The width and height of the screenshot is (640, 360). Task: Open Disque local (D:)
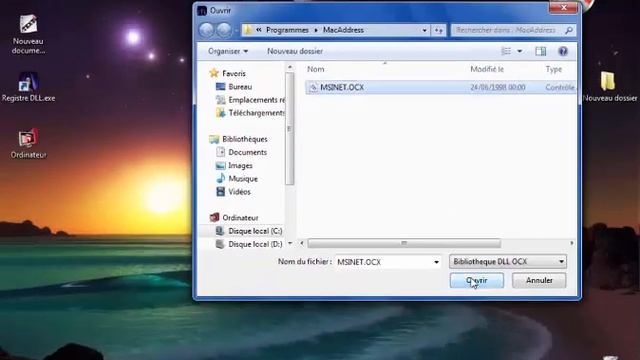pos(255,244)
